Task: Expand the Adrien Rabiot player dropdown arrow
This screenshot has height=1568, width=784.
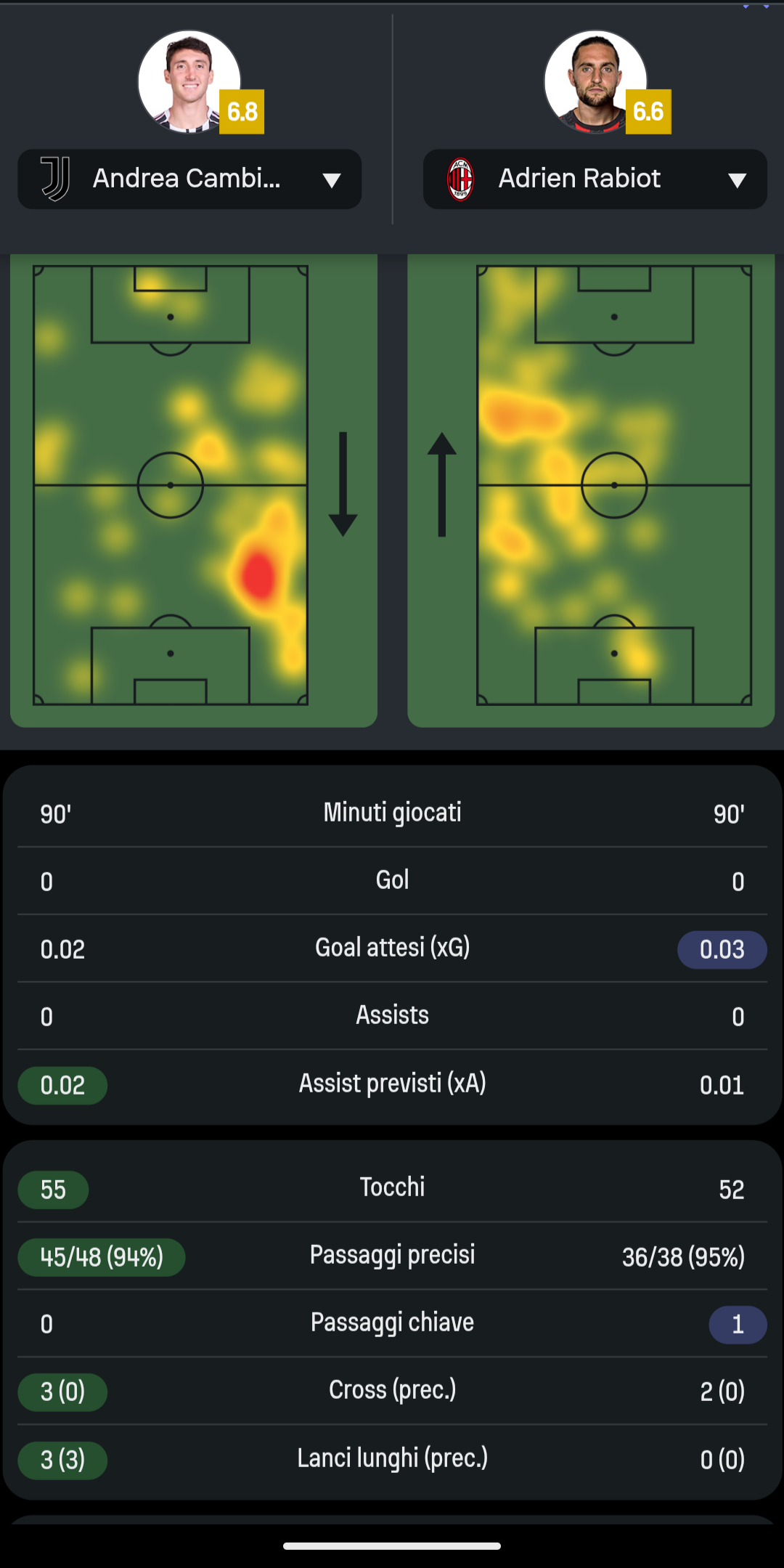Action: click(738, 180)
